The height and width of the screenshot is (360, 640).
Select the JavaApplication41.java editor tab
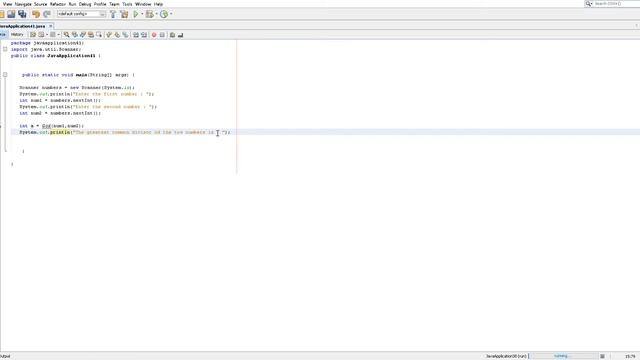(22, 26)
